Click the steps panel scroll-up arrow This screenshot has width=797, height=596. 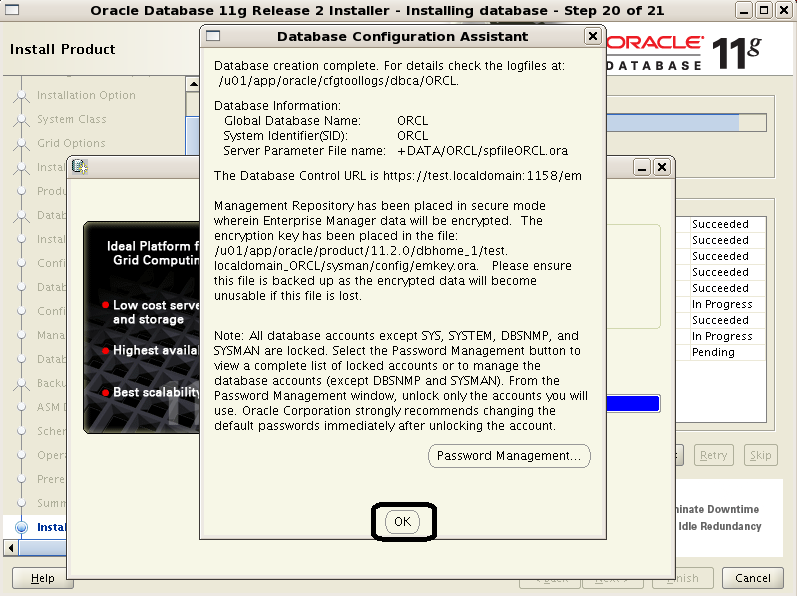pyautogui.click(x=194, y=85)
